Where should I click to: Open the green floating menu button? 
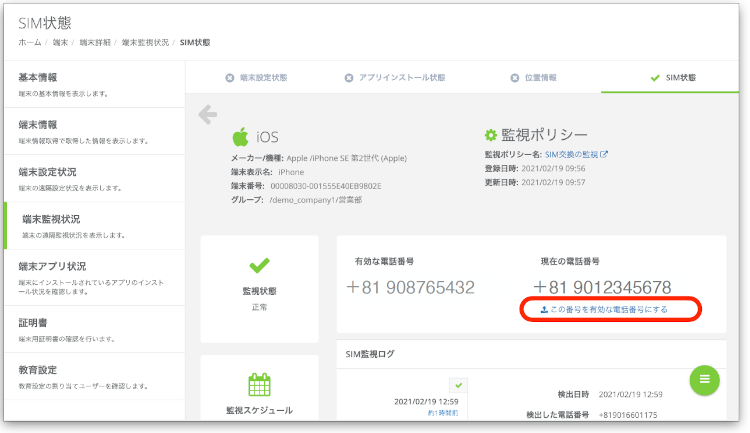pyautogui.click(x=704, y=380)
